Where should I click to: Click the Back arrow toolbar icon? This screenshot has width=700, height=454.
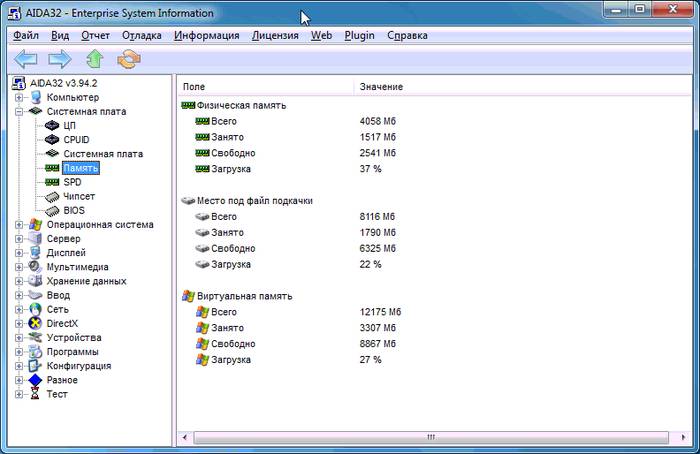pos(25,59)
